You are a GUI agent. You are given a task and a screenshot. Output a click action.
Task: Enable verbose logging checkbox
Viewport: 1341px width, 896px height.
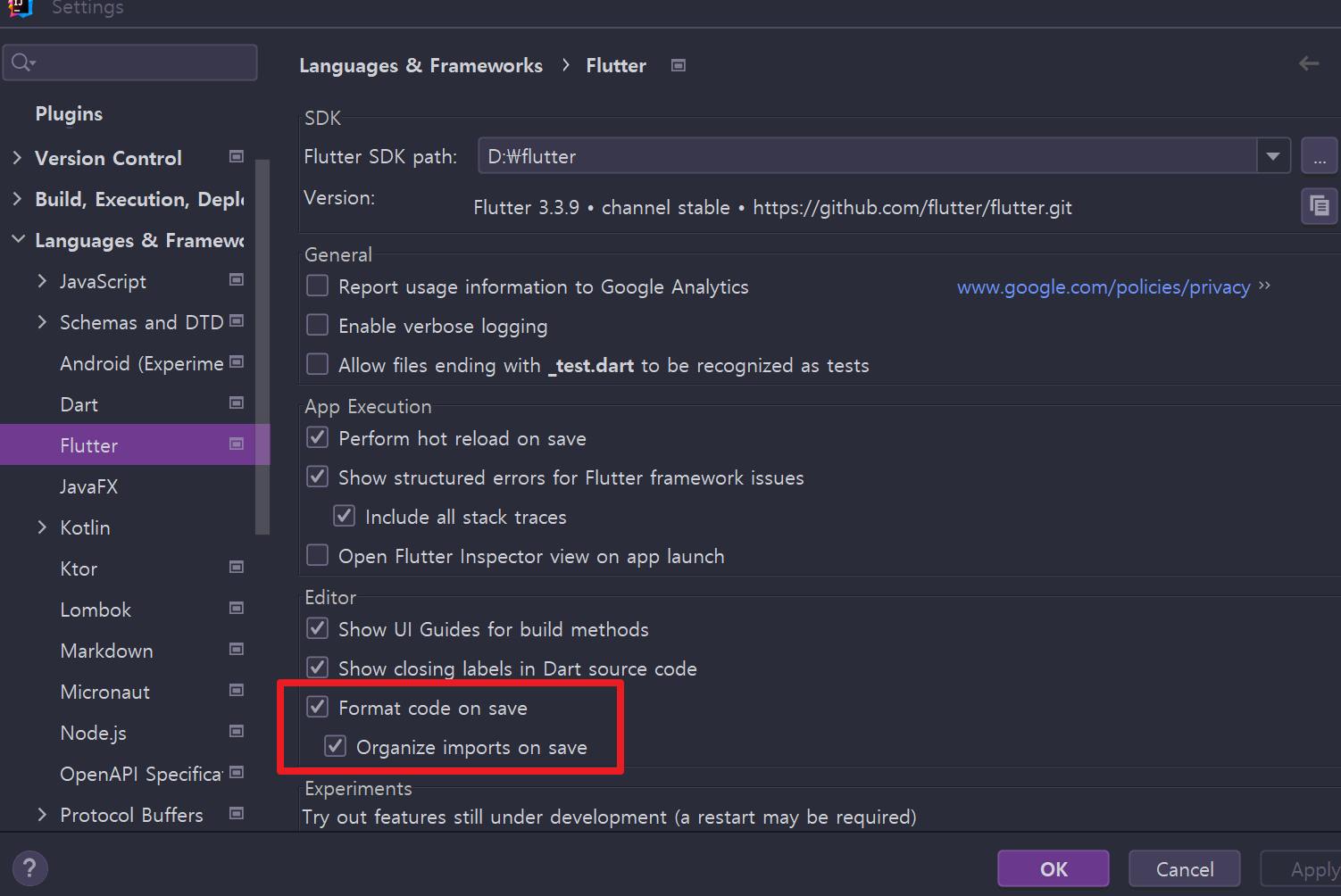coord(317,325)
